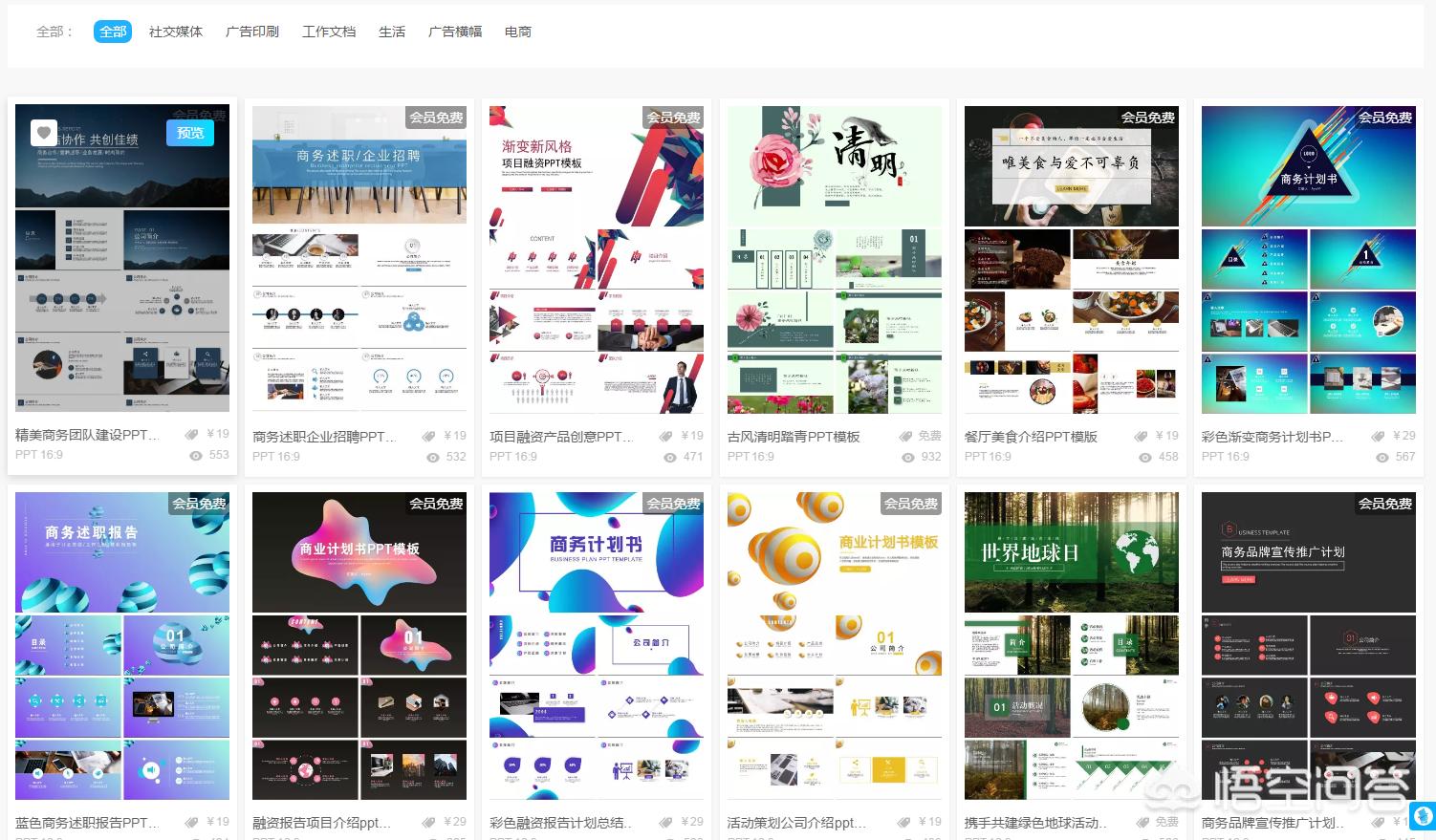Click title 彩色渐变商务计划书P…

[1273, 437]
